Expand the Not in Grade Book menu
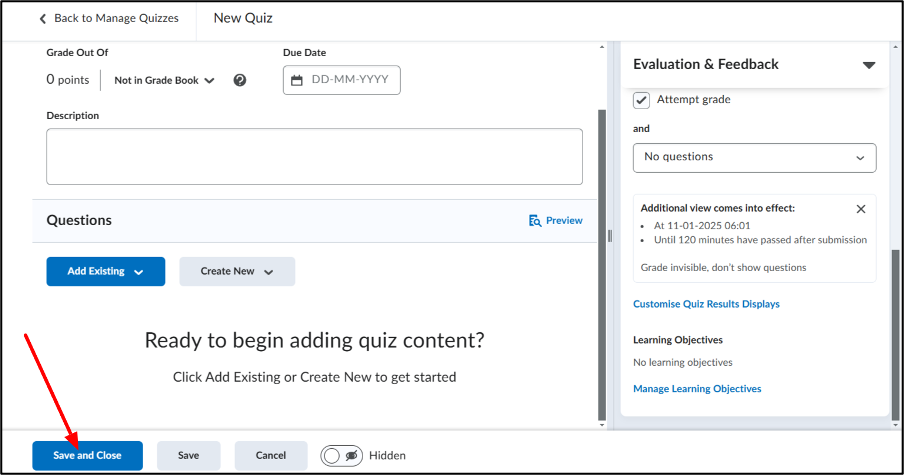Image resolution: width=904 pixels, height=476 pixels. click(x=164, y=80)
